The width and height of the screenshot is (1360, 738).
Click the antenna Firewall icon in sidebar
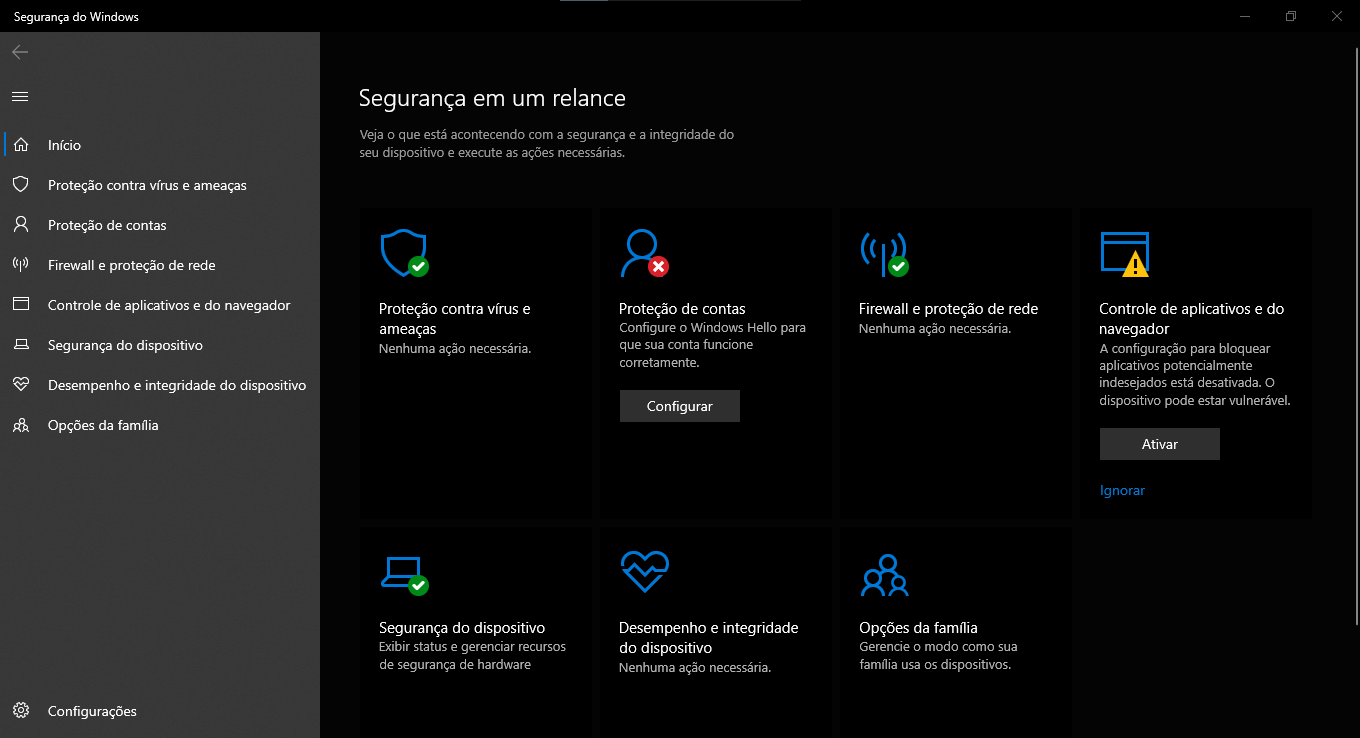(x=20, y=265)
